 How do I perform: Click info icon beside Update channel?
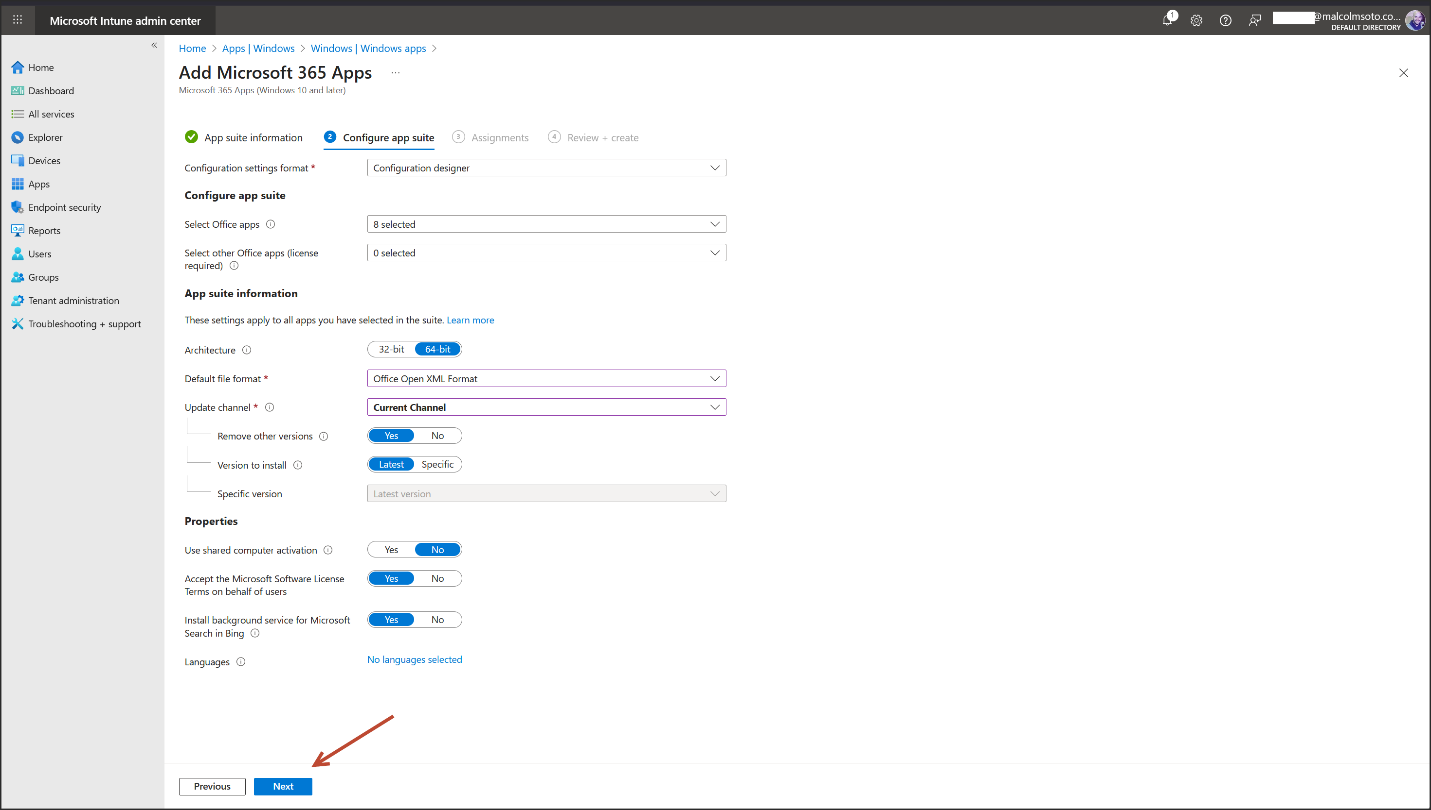coord(270,408)
